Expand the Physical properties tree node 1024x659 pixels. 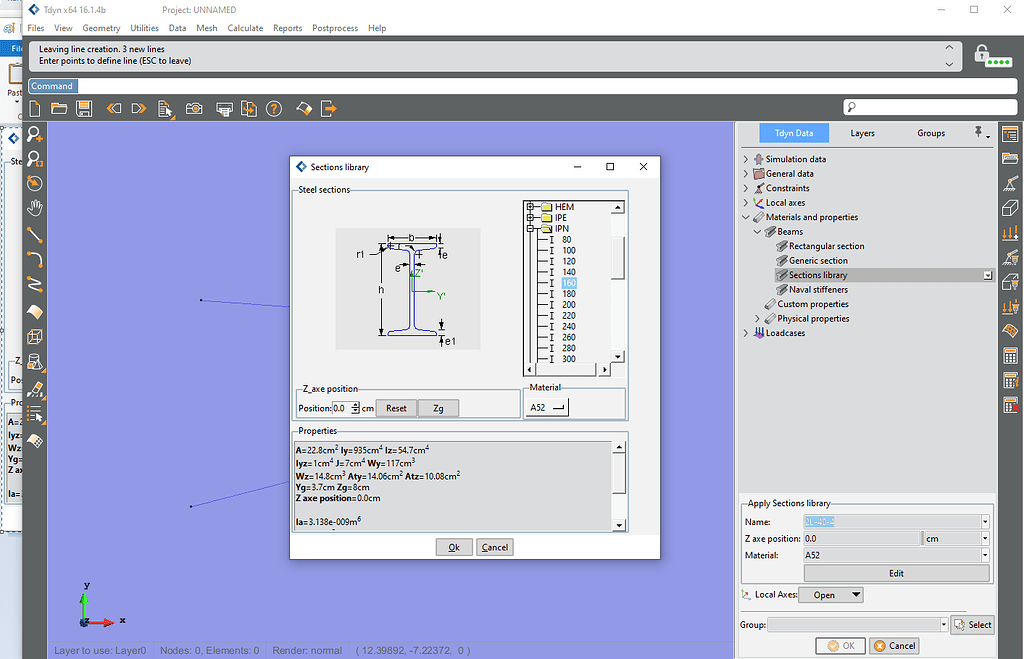coord(758,319)
